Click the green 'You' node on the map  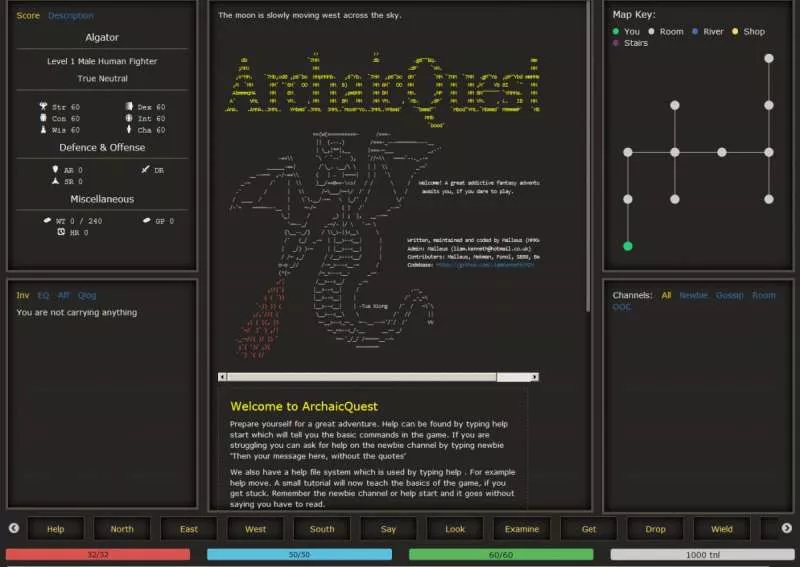click(x=628, y=245)
